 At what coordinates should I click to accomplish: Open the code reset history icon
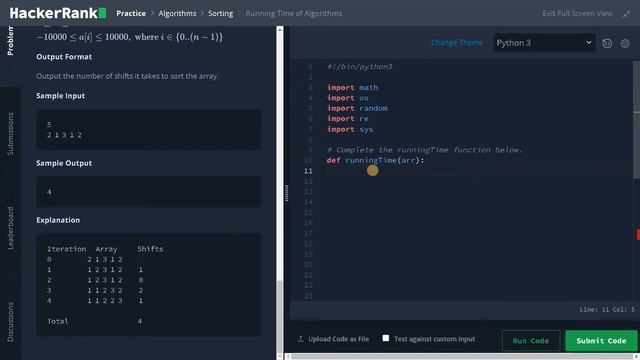point(607,43)
